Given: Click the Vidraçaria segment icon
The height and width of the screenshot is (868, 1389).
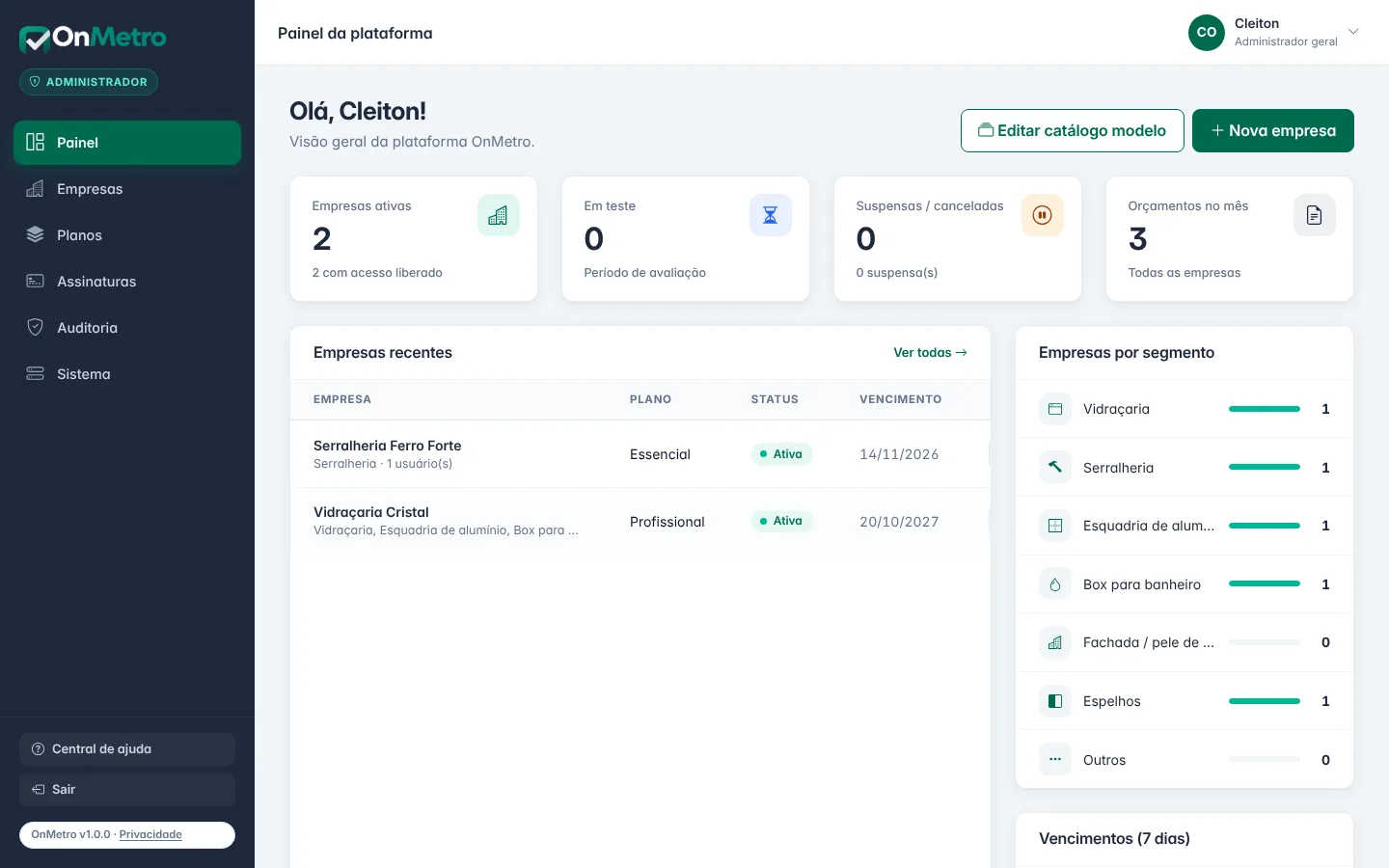Looking at the screenshot, I should [x=1055, y=409].
